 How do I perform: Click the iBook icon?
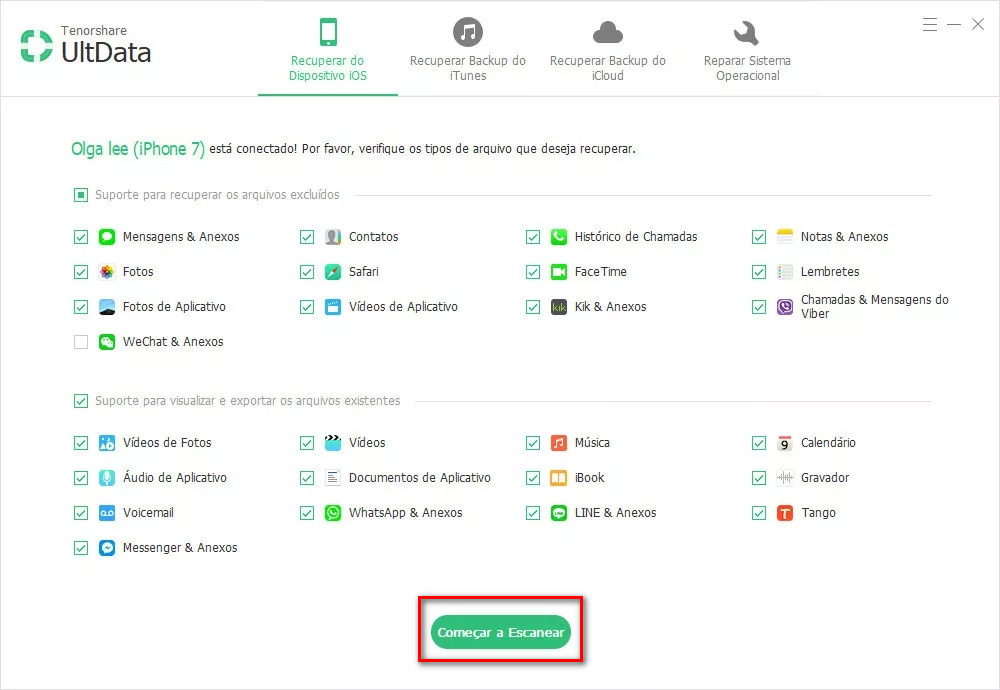[x=559, y=478]
